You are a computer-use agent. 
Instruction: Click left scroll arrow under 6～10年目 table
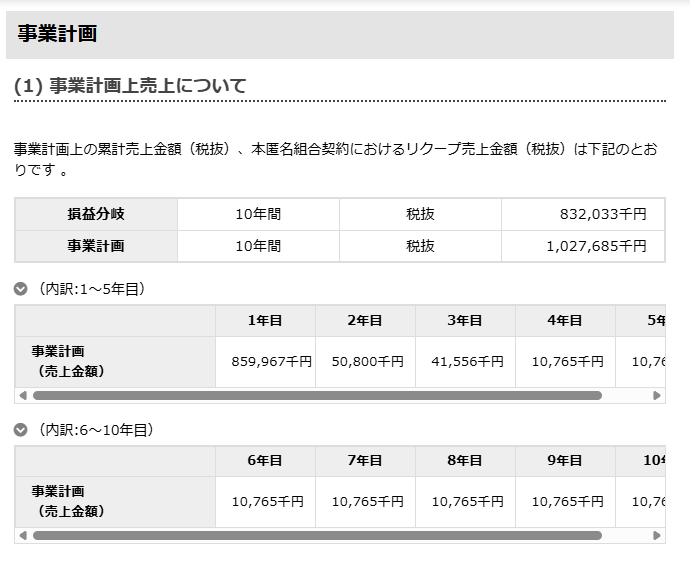(x=23, y=536)
